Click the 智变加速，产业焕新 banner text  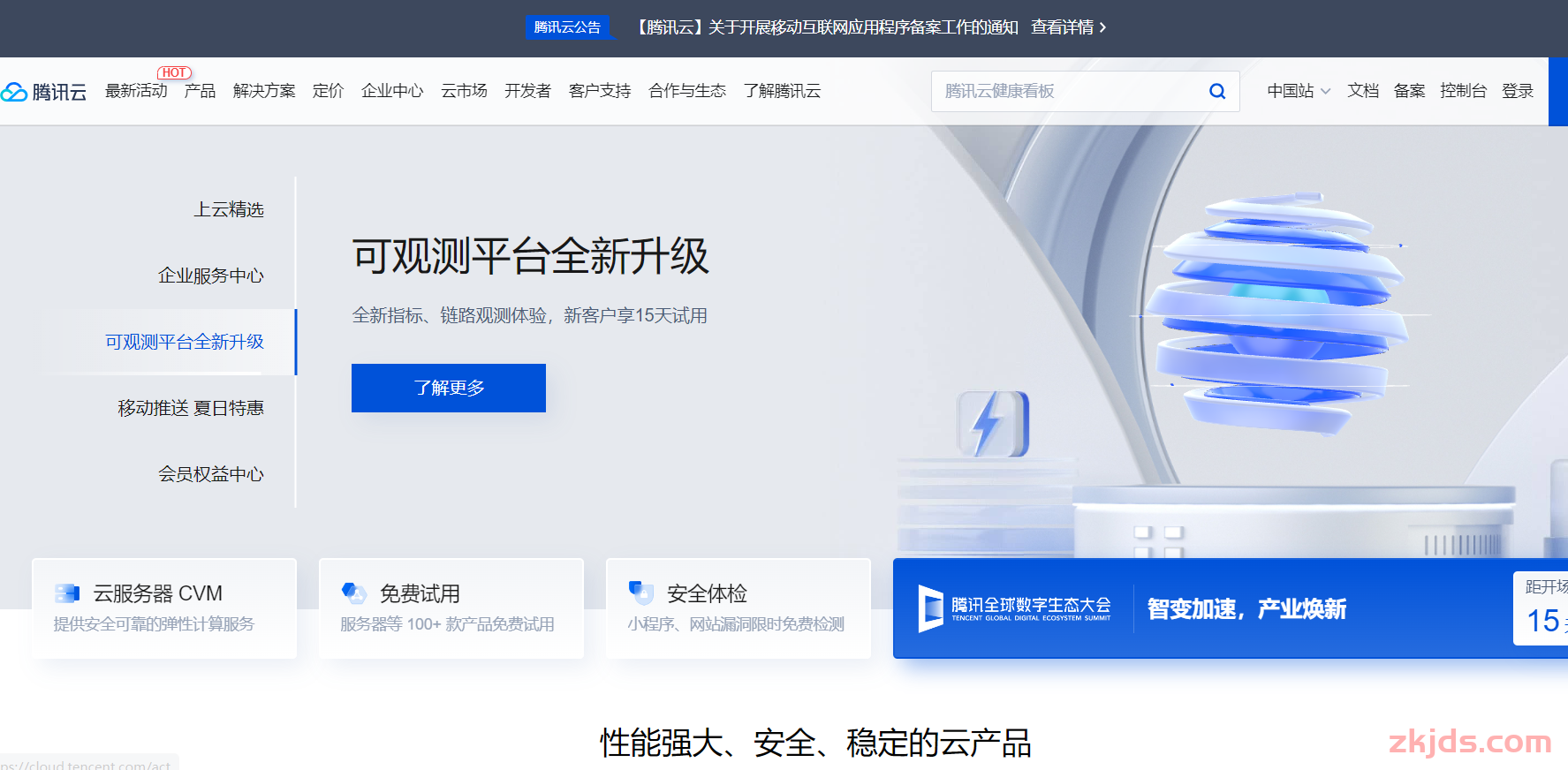pyautogui.click(x=1246, y=608)
